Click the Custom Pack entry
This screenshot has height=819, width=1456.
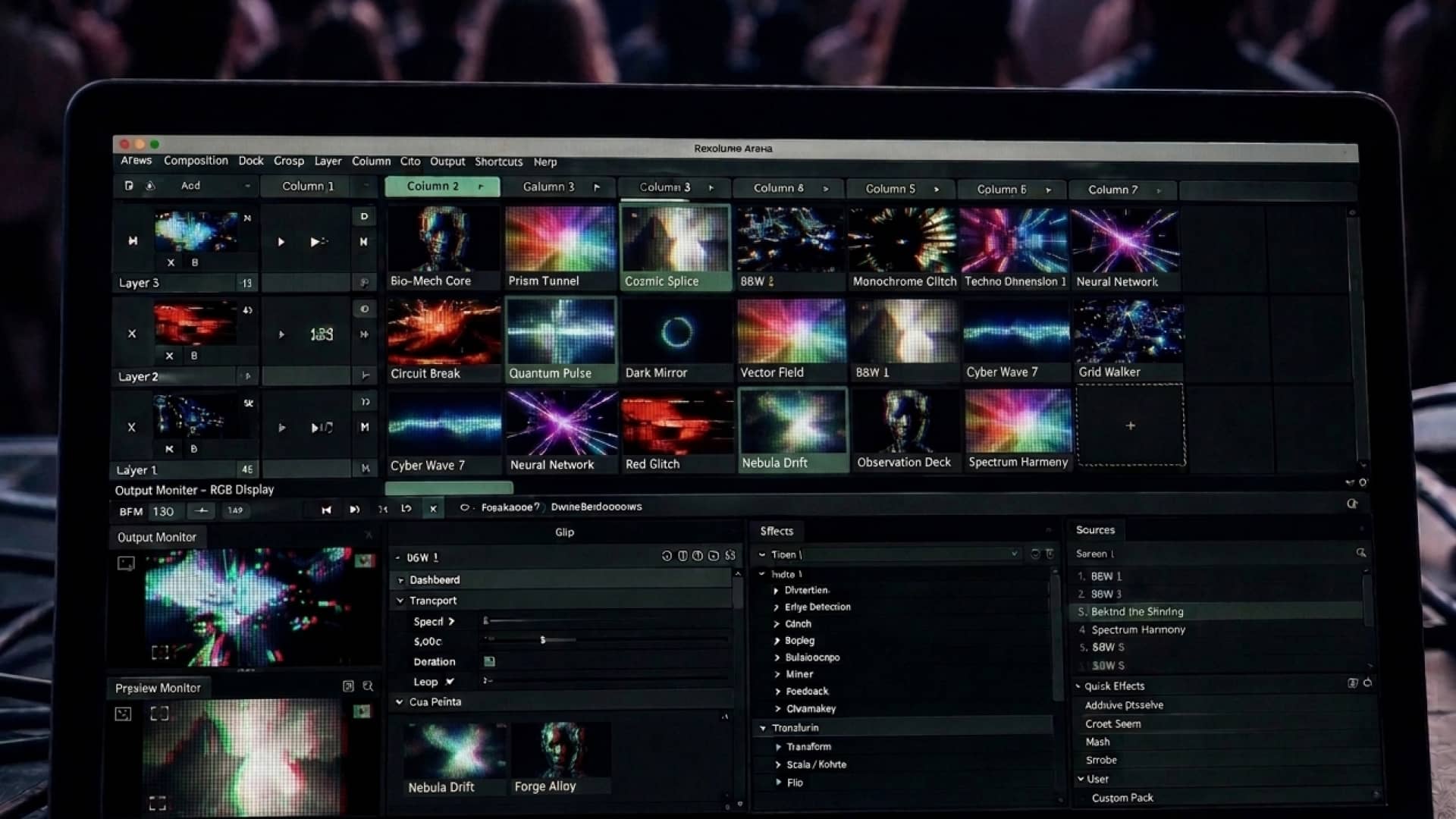pyautogui.click(x=1122, y=798)
